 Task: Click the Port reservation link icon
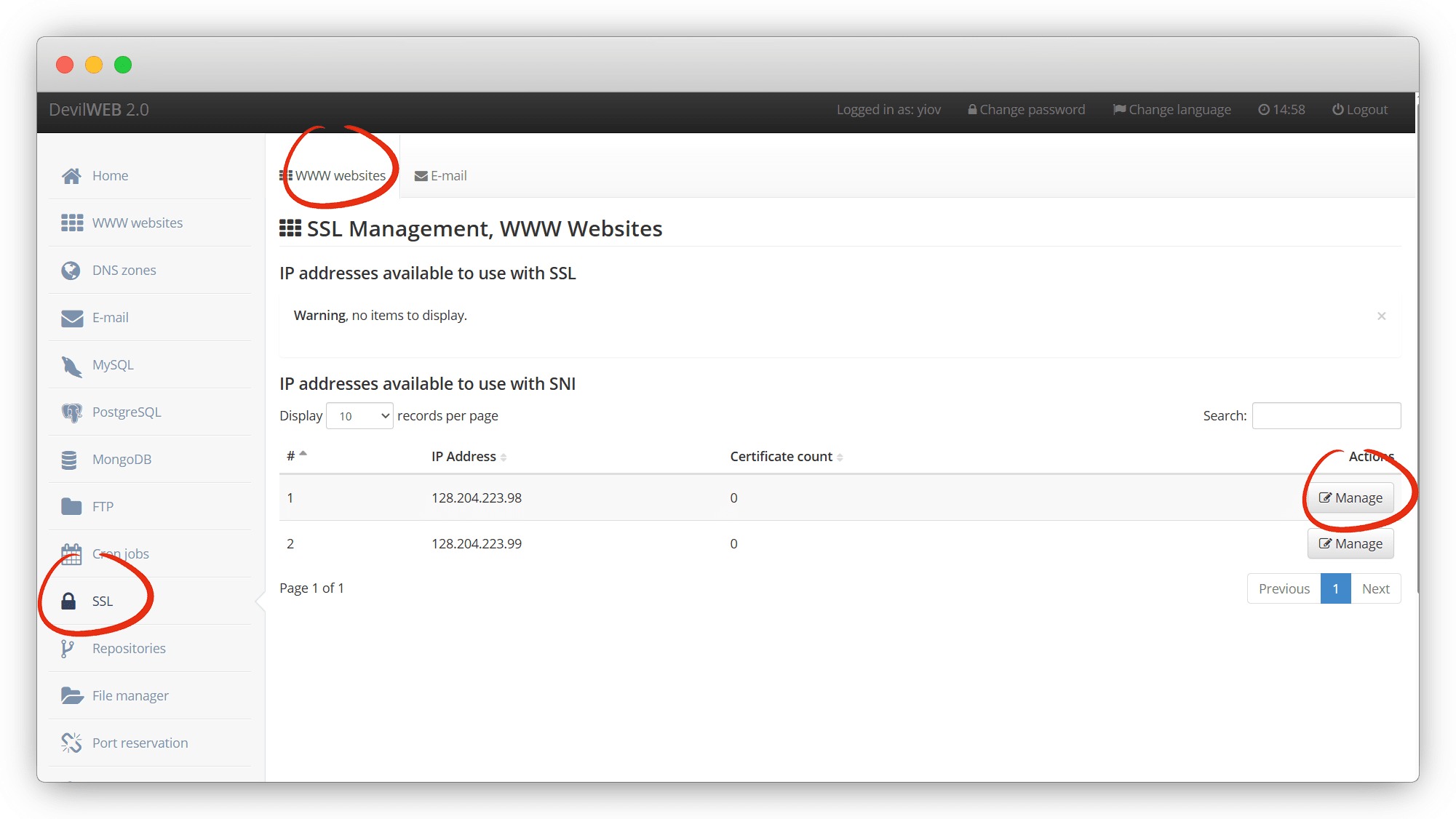pos(71,743)
